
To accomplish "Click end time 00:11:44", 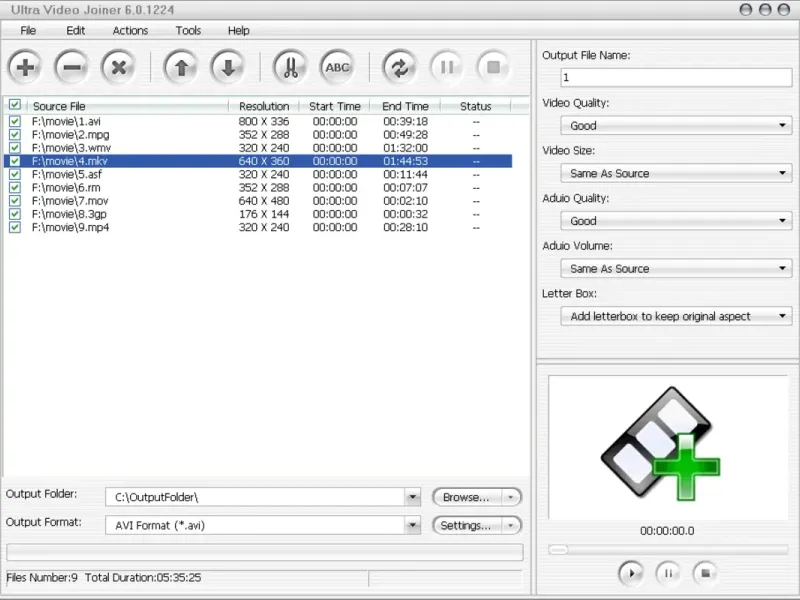I will point(406,174).
